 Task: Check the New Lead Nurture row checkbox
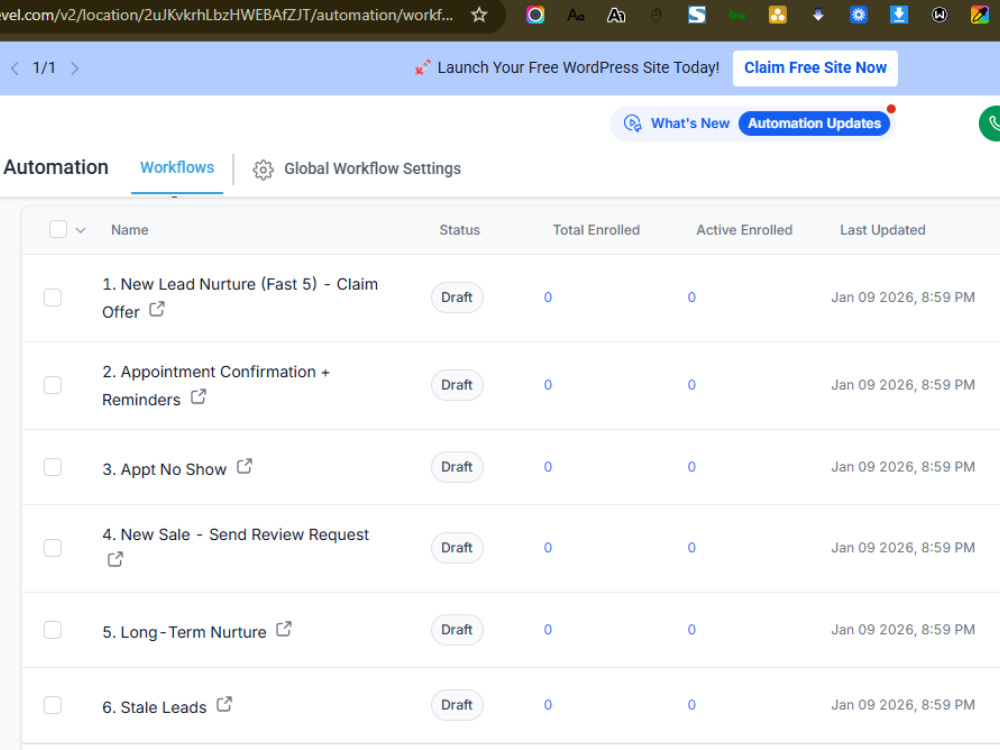53,297
